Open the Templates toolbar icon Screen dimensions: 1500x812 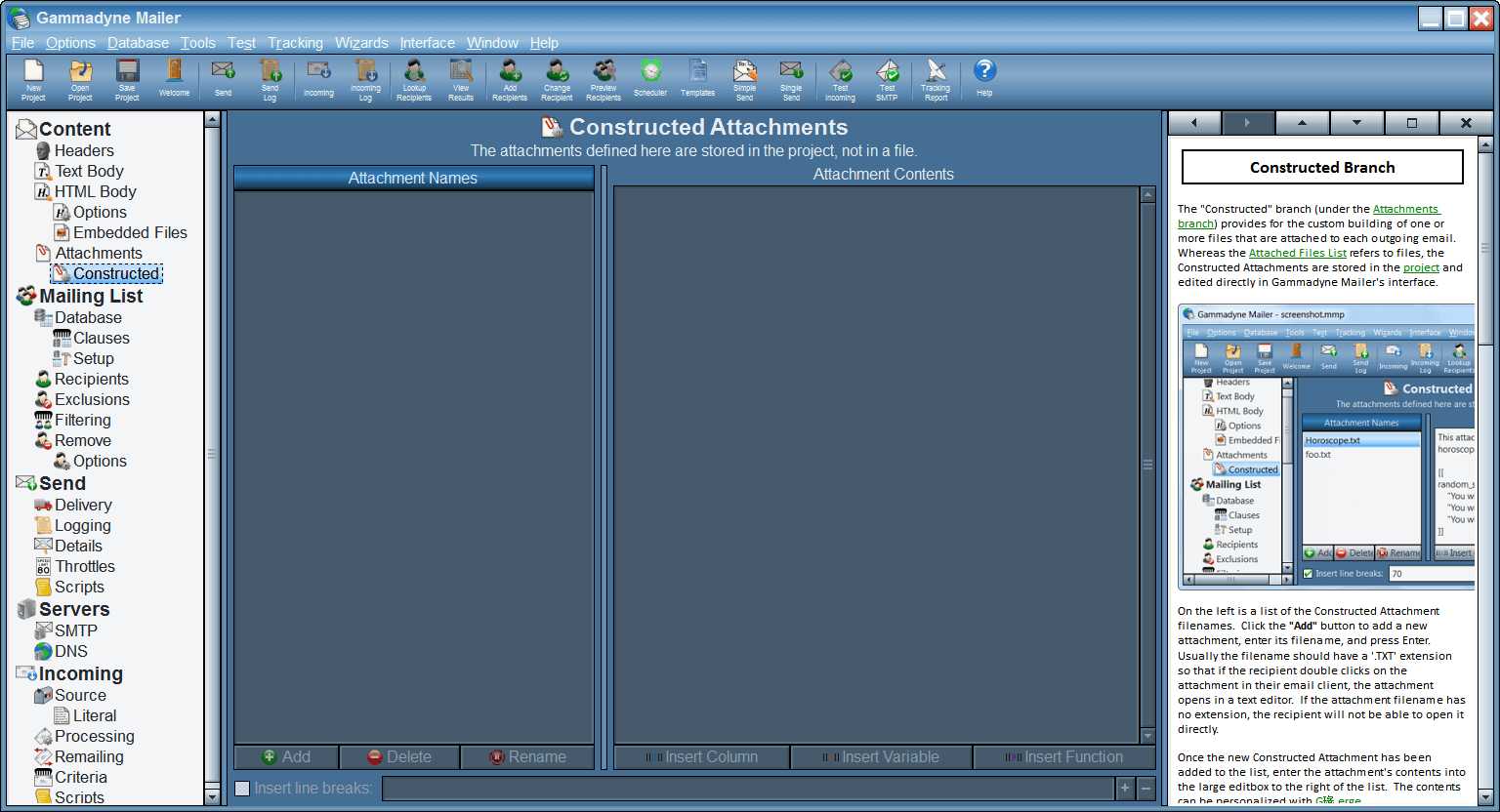697,80
